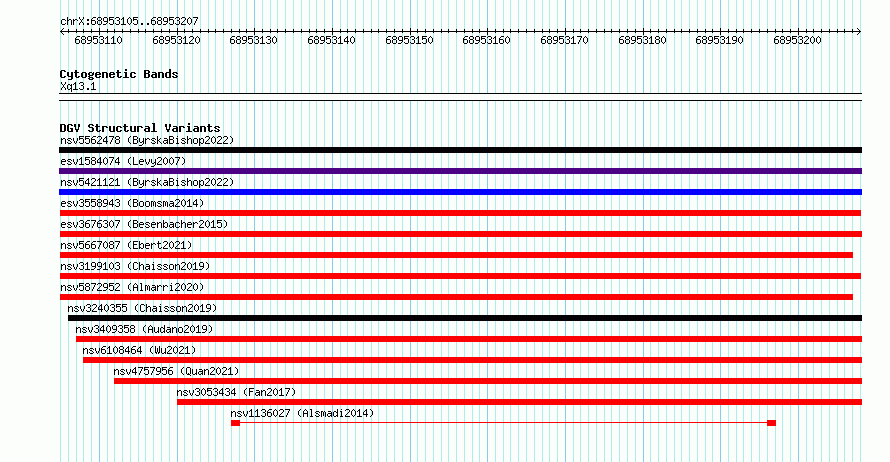The image size is (890, 462).
Task: Click left red block of nsv1136027
Action: [236, 423]
